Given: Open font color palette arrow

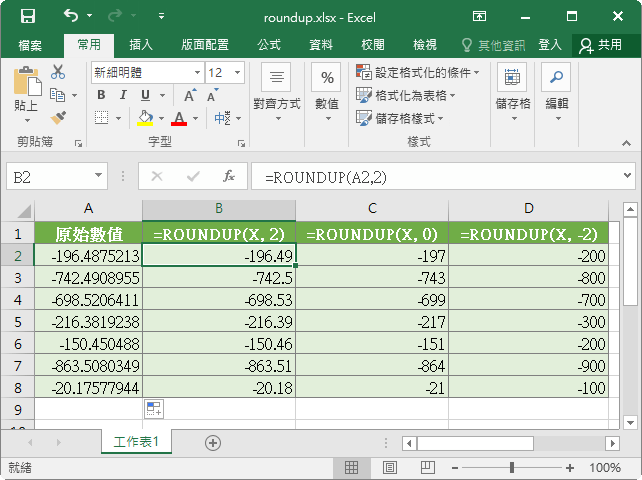Looking at the screenshot, I should (x=196, y=118).
